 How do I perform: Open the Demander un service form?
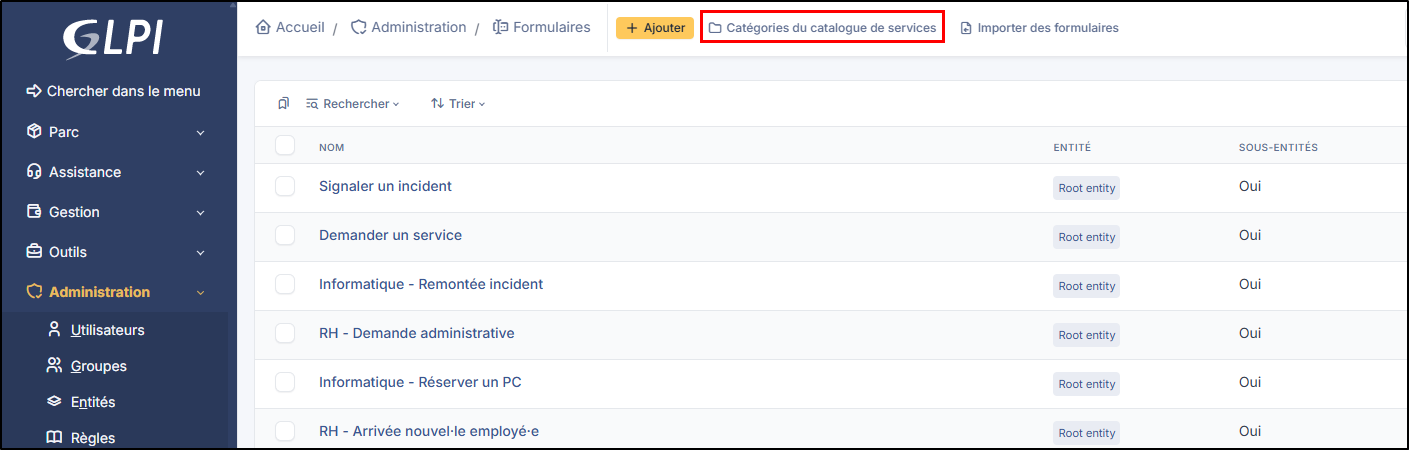[x=390, y=235]
